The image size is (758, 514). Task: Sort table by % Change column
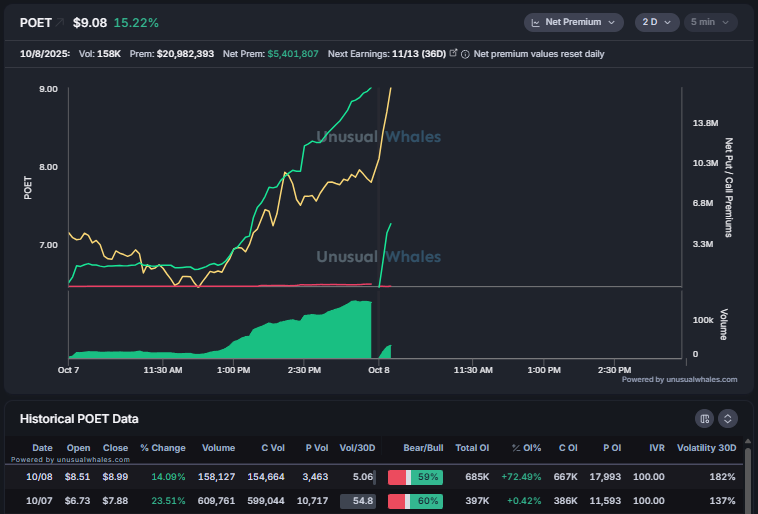tap(162, 448)
